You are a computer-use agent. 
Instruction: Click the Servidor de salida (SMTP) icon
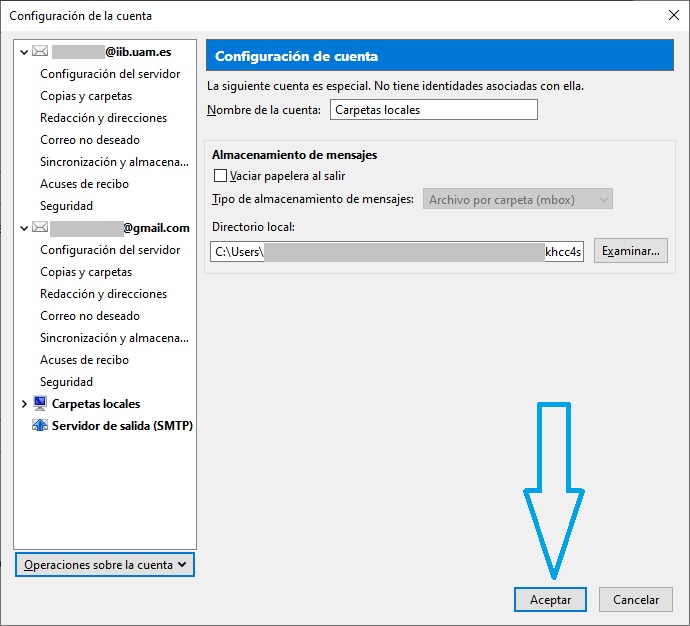pyautogui.click(x=40, y=426)
